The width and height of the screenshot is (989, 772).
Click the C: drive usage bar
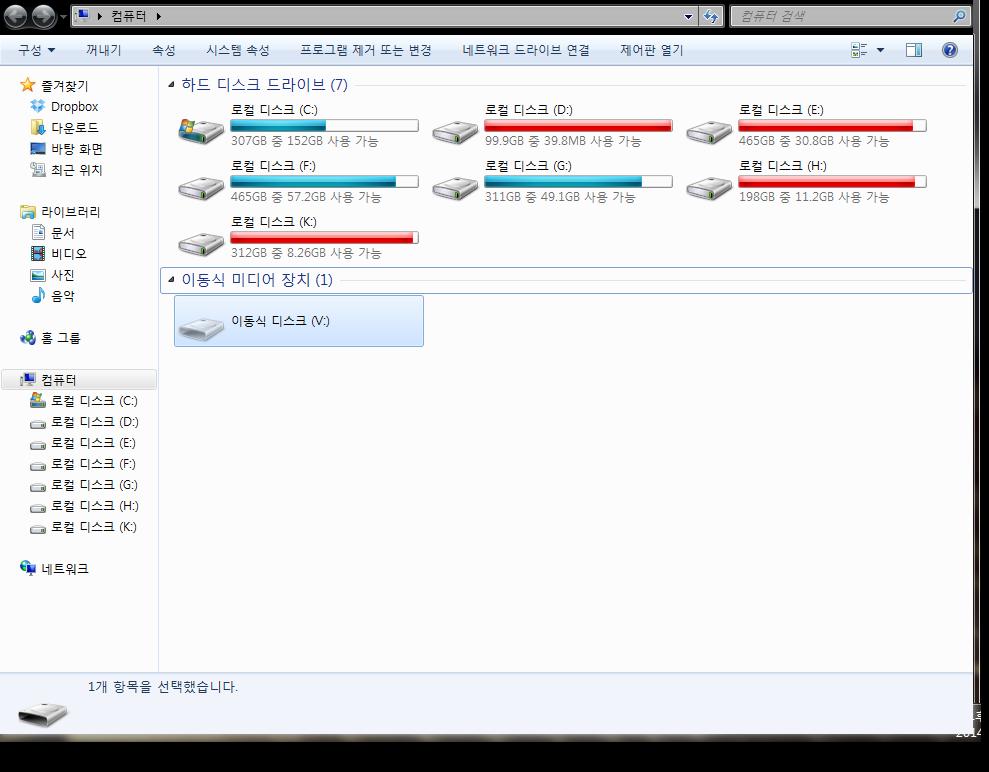click(x=324, y=126)
